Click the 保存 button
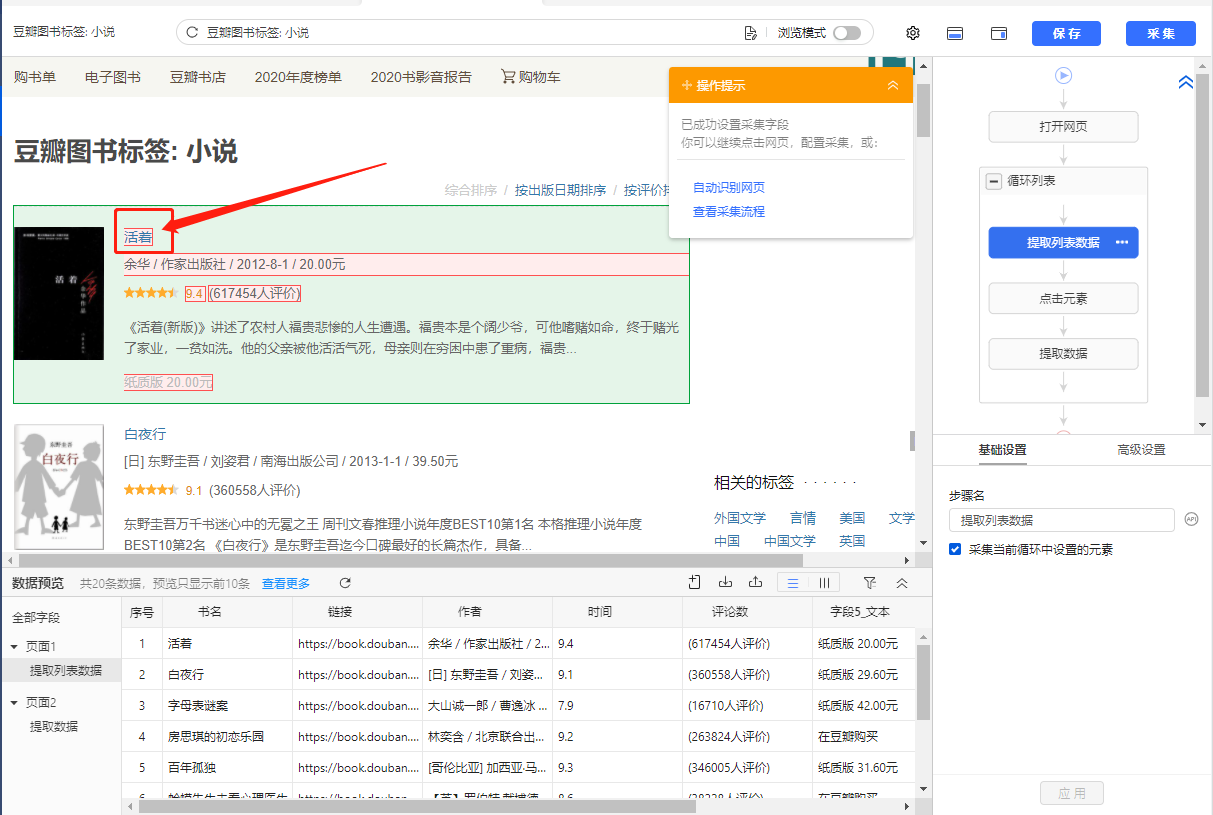This screenshot has width=1213, height=815. 1066,33
